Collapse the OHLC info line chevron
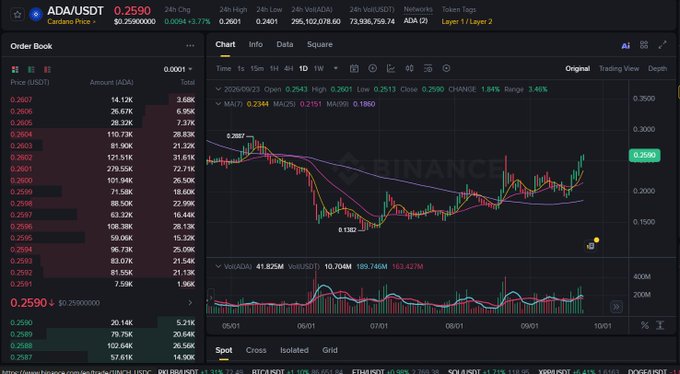This screenshot has width=680, height=374. point(218,89)
